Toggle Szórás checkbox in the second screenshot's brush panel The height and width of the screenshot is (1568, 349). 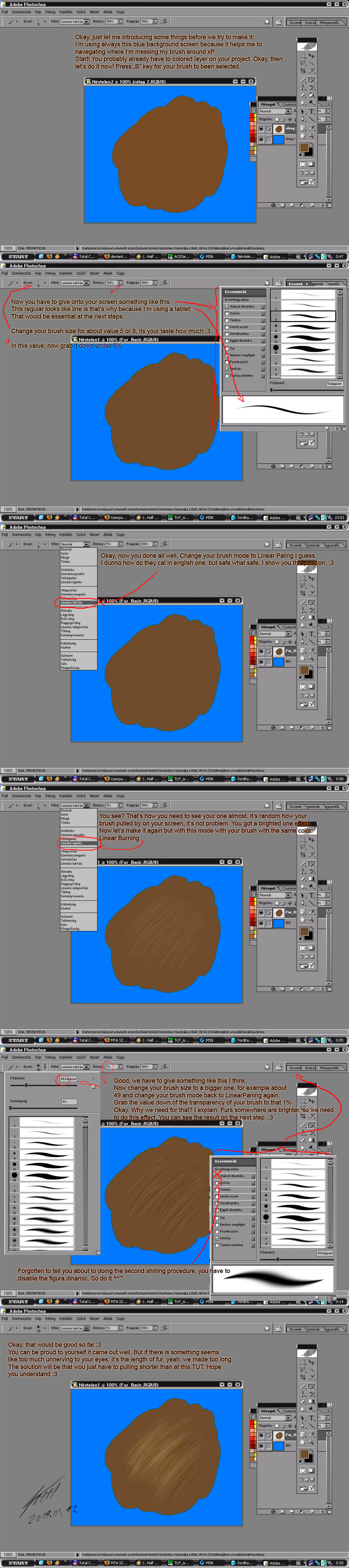point(227,314)
